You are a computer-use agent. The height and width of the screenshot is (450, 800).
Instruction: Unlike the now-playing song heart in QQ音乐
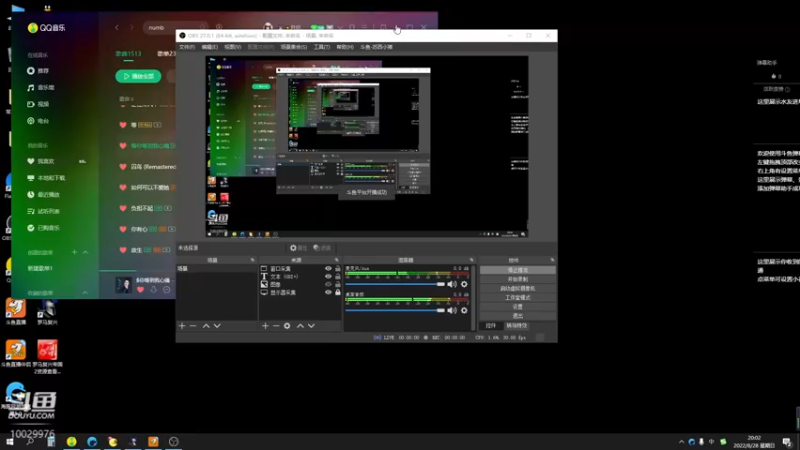coord(140,290)
